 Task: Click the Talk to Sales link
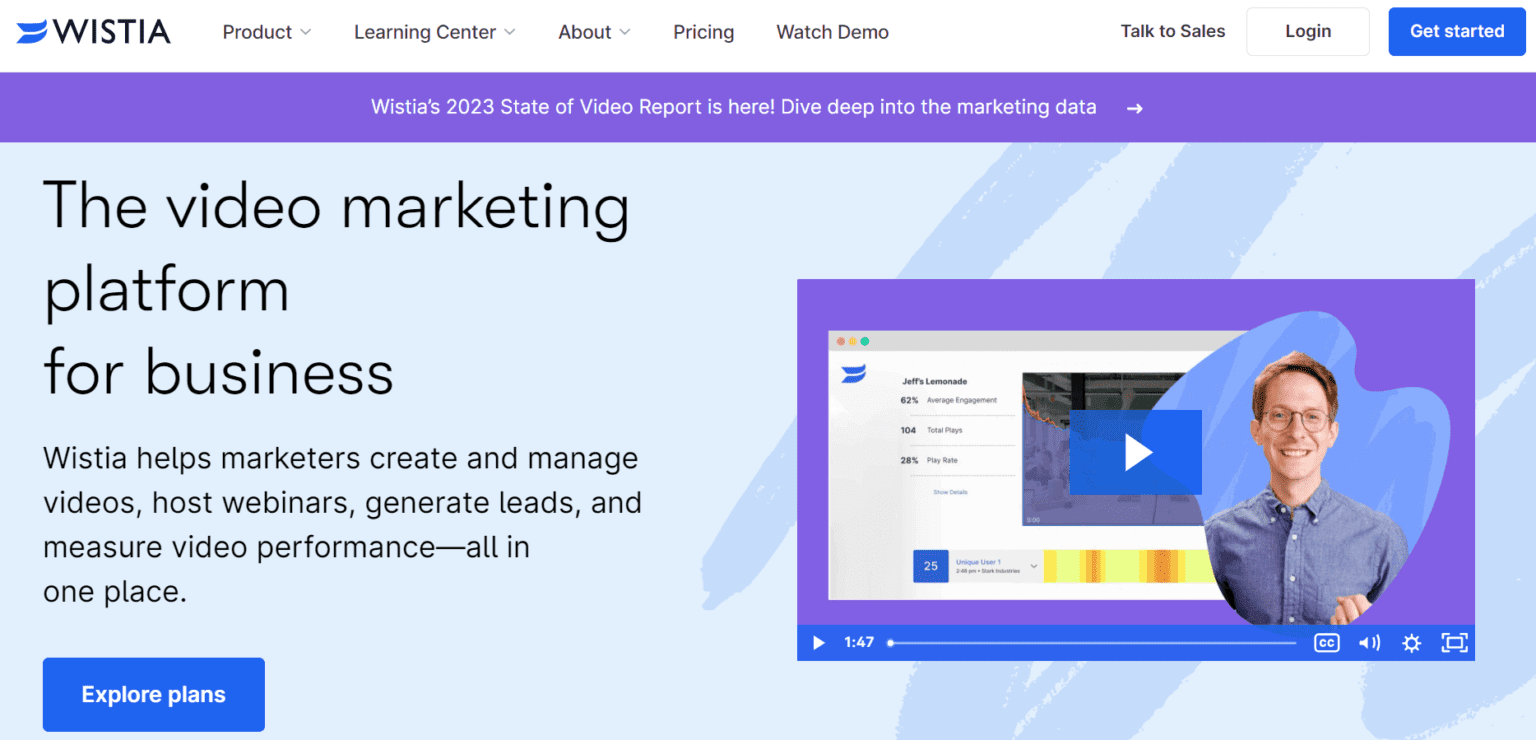coord(1172,31)
